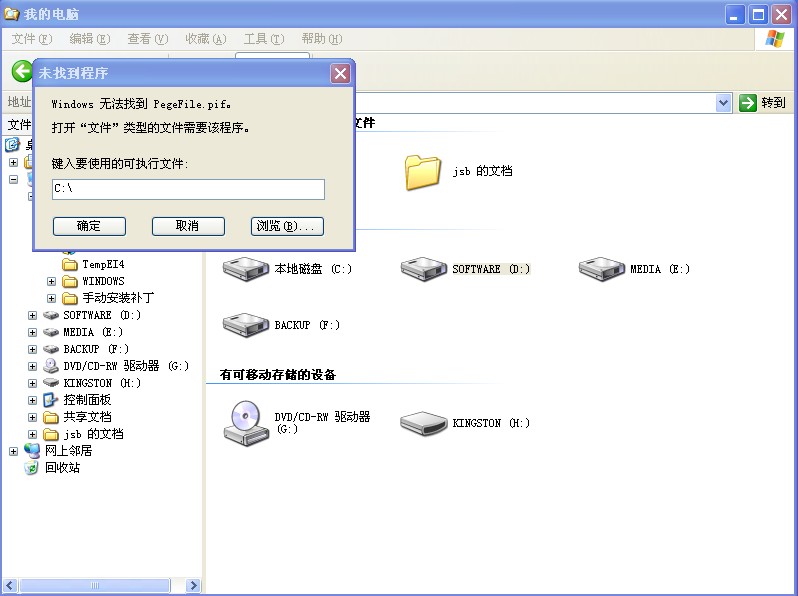This screenshot has width=798, height=596.
Task: Select SOFTWARE (D:) in folder tree
Action: tap(102, 315)
